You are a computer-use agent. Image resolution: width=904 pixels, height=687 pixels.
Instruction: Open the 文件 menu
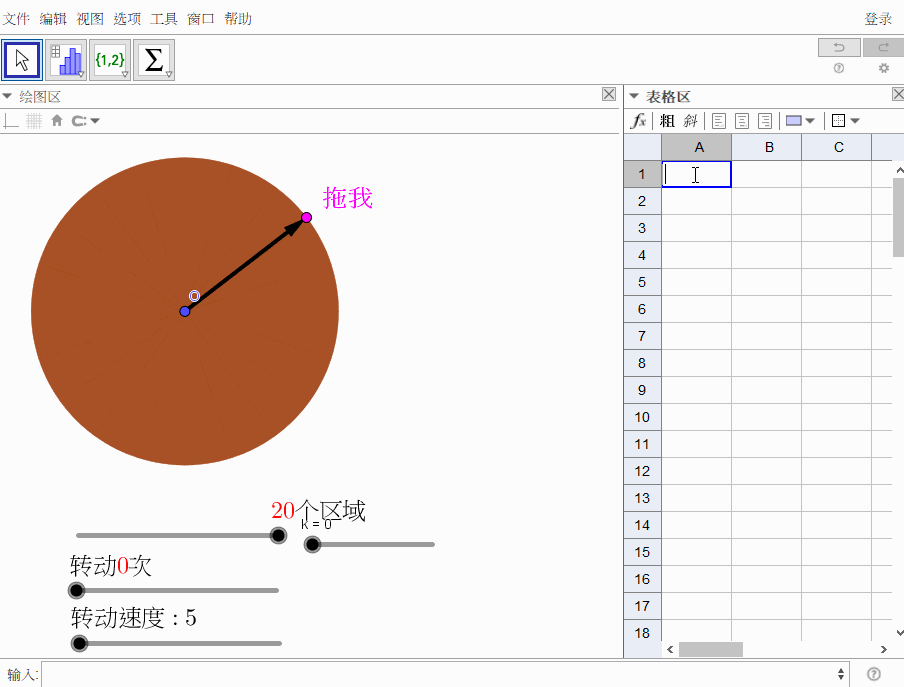point(16,19)
